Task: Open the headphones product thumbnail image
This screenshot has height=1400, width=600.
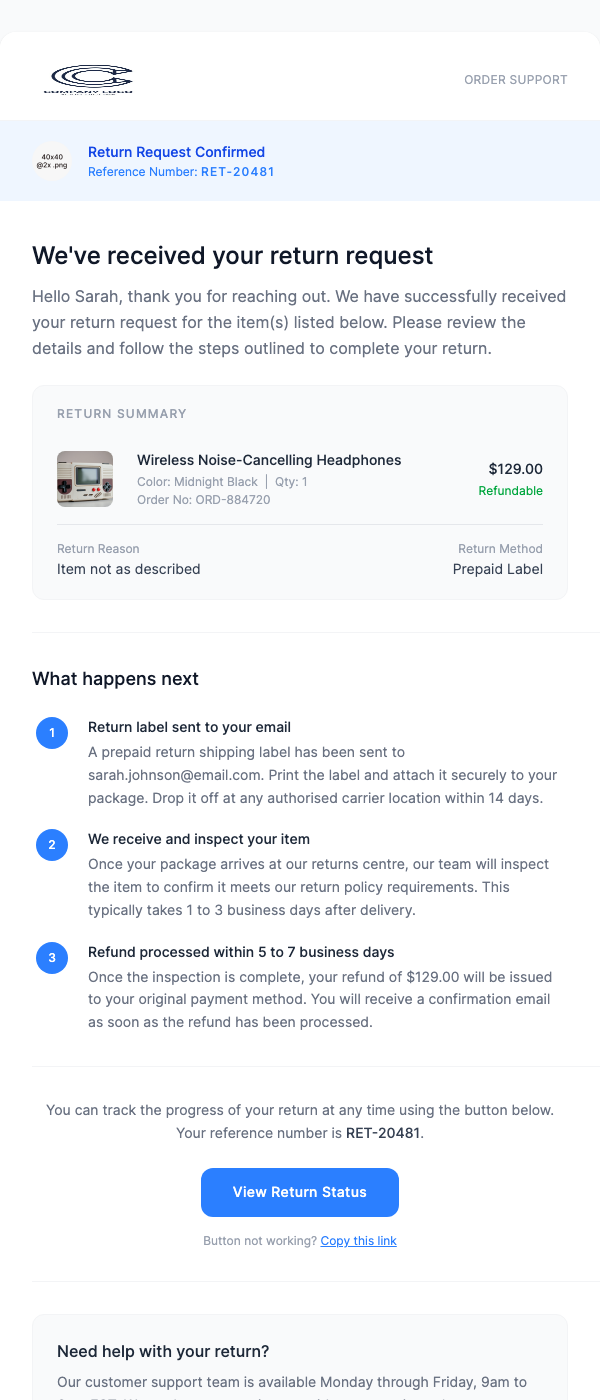Action: (x=85, y=479)
